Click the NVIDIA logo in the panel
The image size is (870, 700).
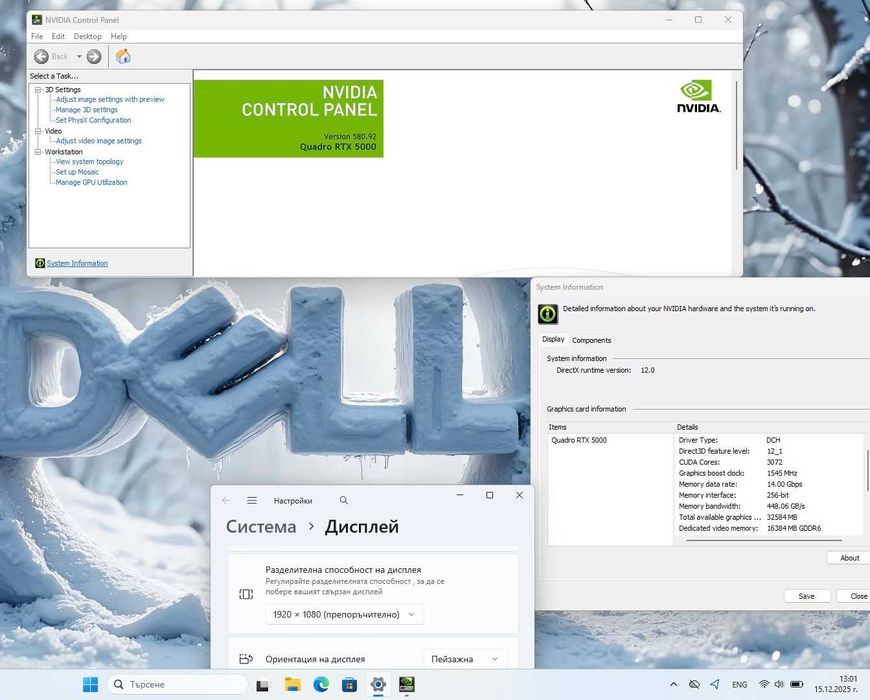[699, 97]
